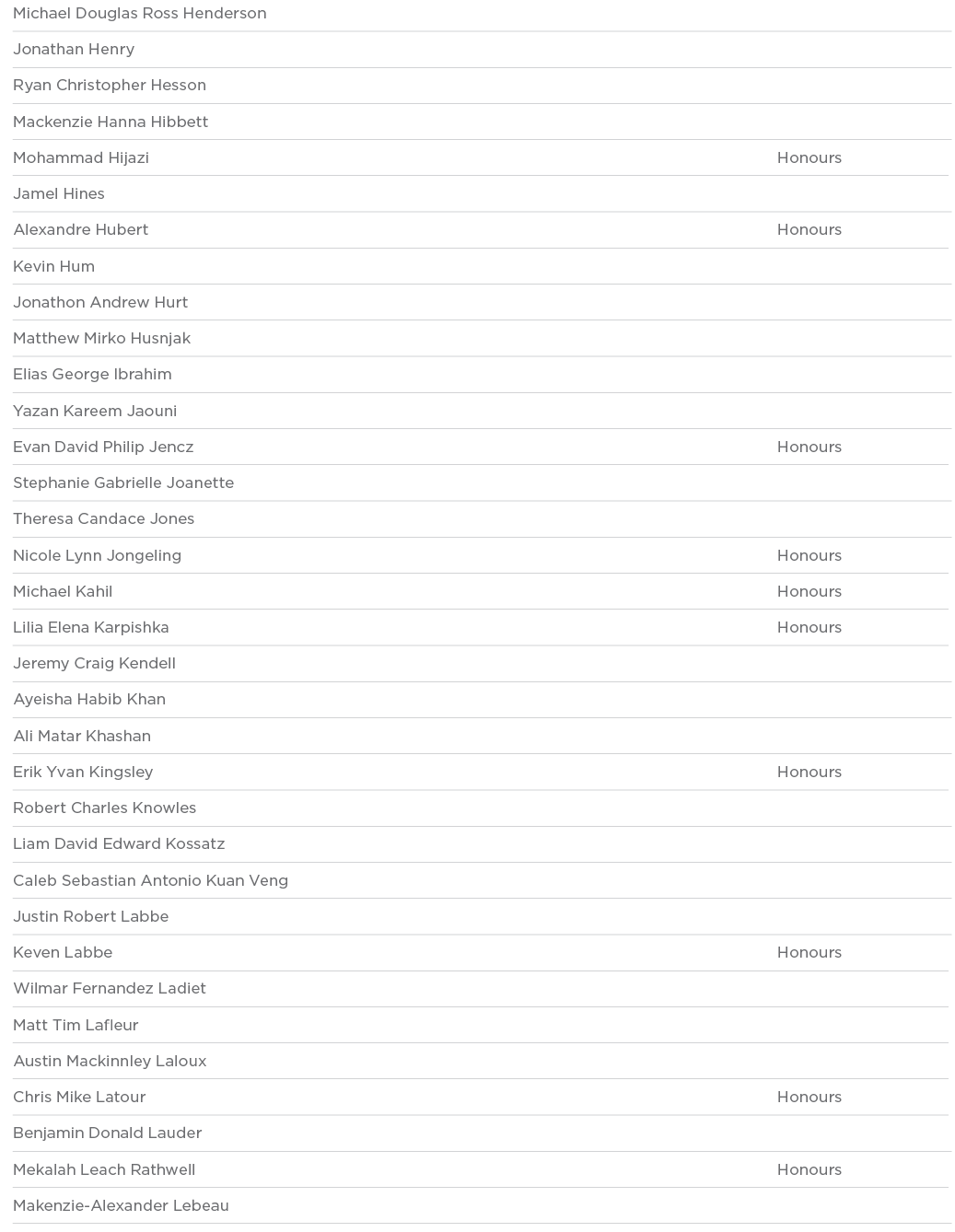
Task: Click the name Keven Labbe
Action: click(63, 952)
